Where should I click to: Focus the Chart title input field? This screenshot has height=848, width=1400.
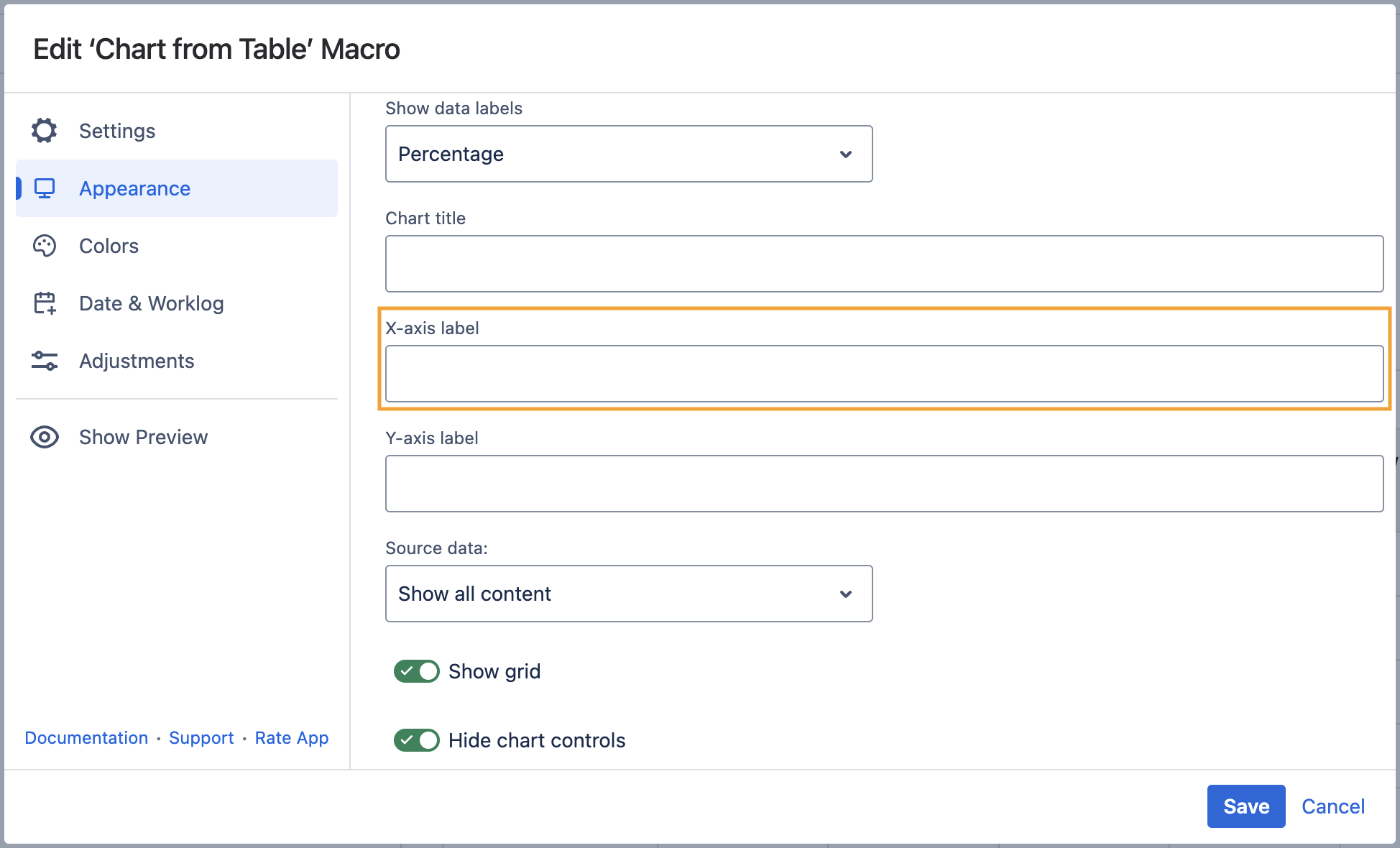[884, 264]
